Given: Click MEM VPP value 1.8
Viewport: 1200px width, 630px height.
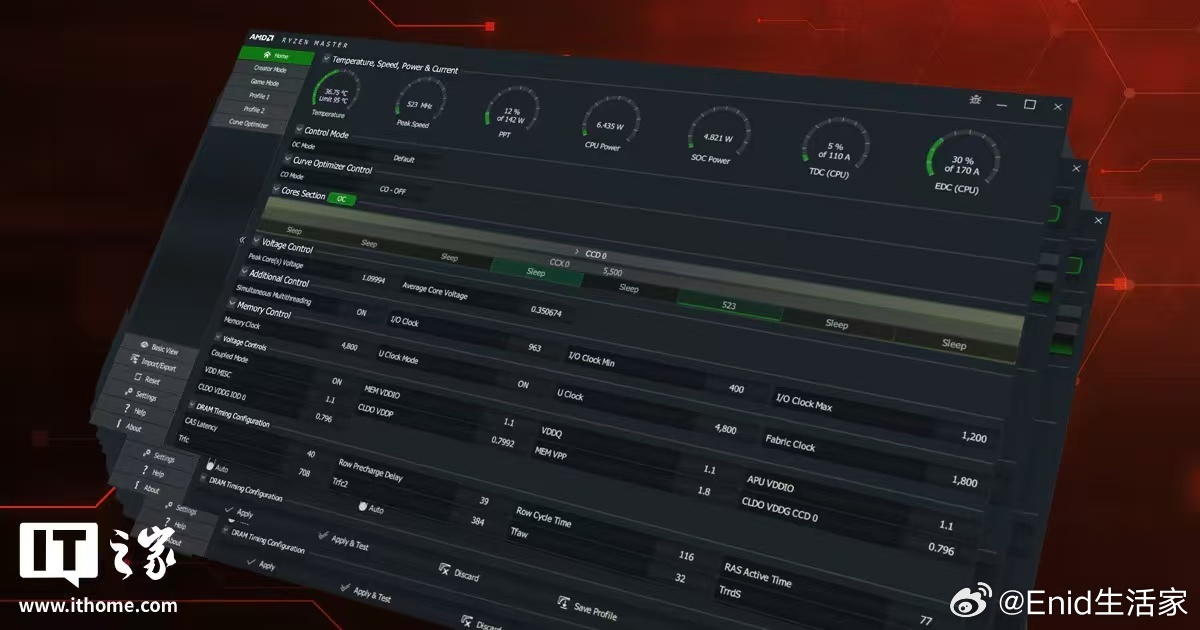Looking at the screenshot, I should [x=703, y=491].
